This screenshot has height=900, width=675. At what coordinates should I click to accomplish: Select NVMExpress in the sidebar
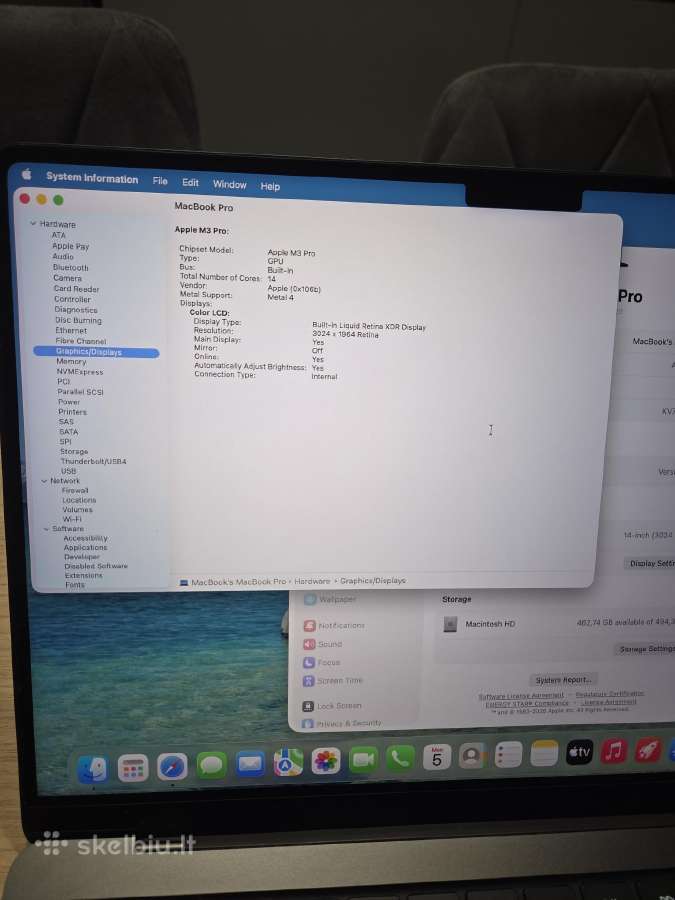click(x=80, y=372)
